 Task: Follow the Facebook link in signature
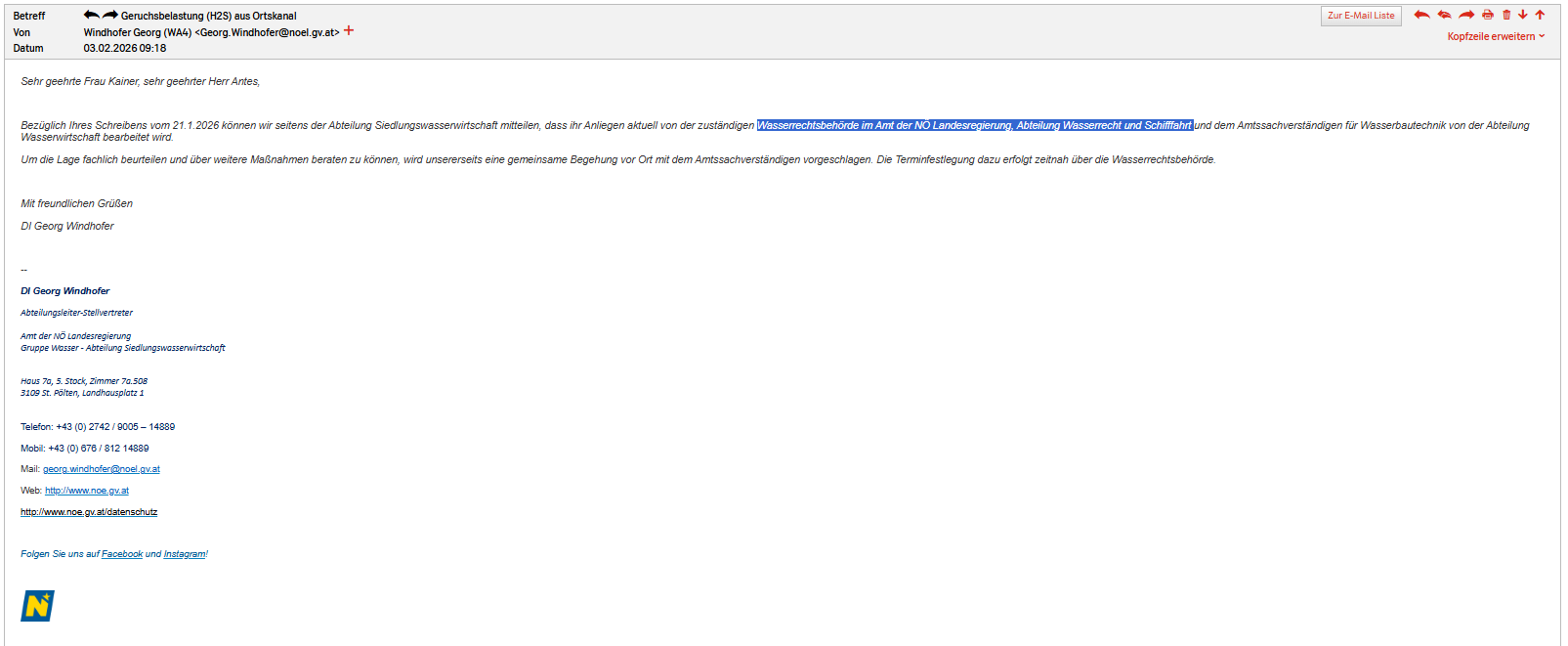(x=122, y=554)
